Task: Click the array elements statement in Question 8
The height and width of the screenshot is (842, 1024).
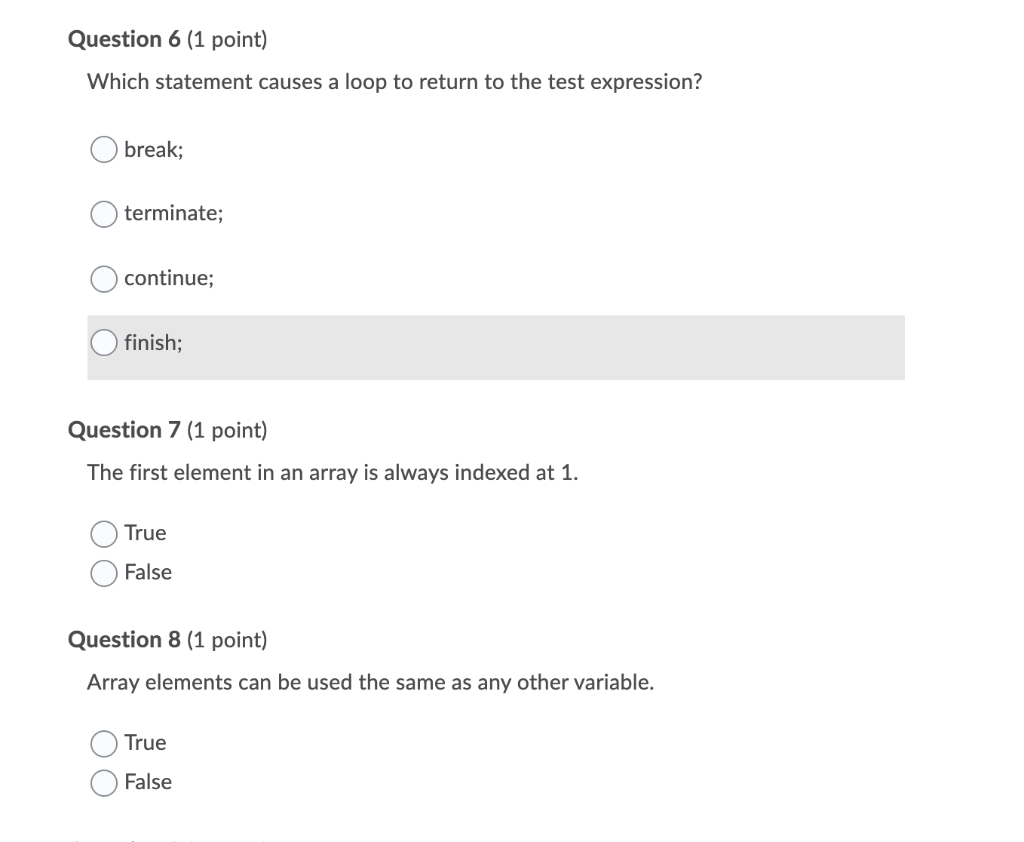Action: [371, 682]
